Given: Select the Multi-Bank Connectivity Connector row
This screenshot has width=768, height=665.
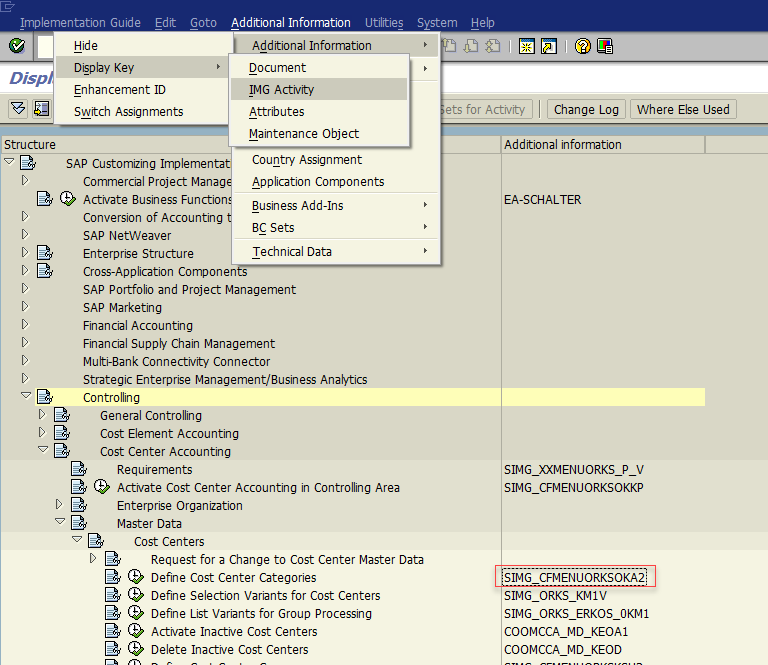Looking at the screenshot, I should pyautogui.click(x=176, y=361).
